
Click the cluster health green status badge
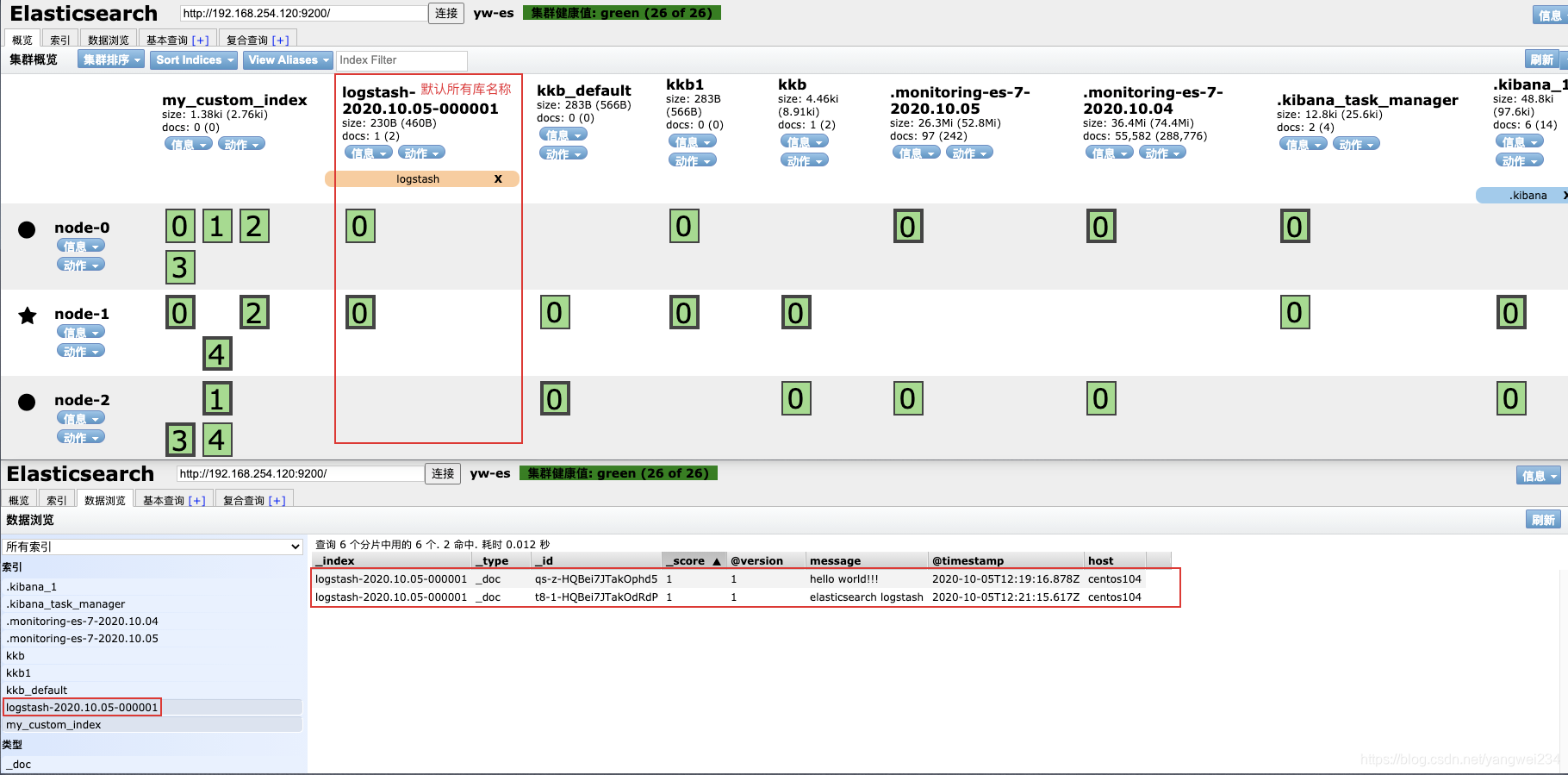coord(621,13)
